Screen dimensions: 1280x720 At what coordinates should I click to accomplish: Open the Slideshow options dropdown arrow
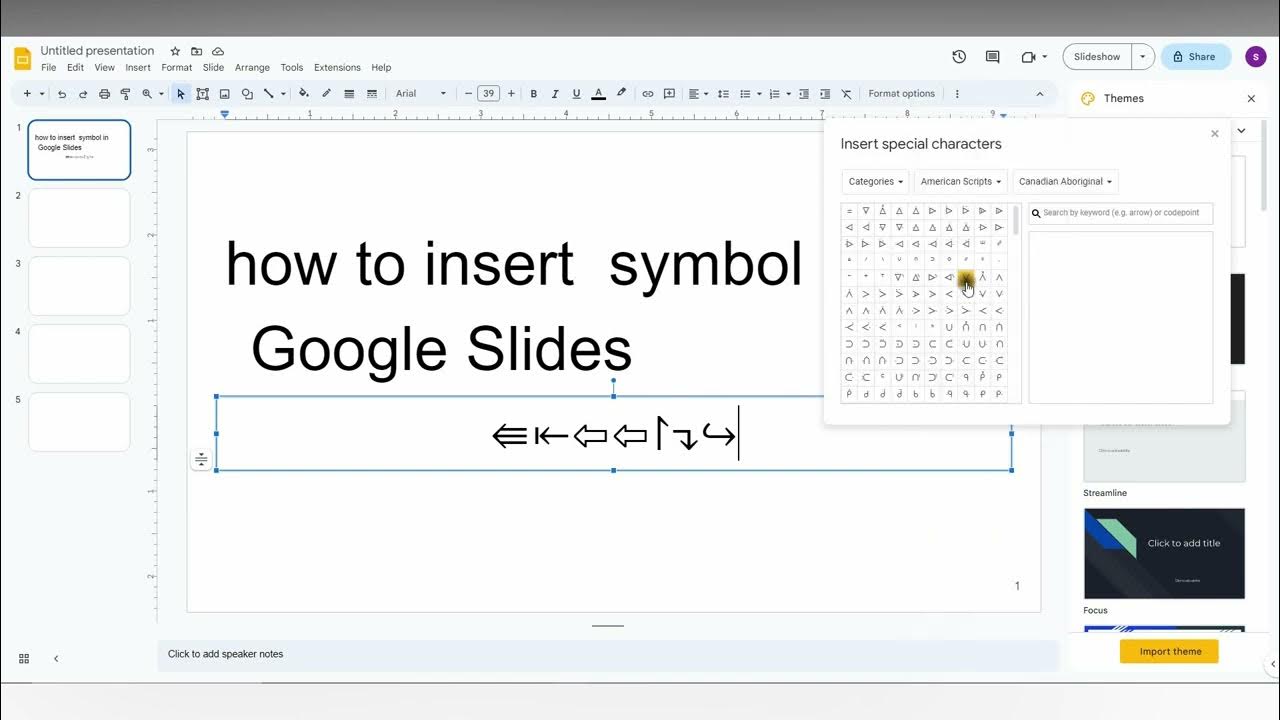tap(1143, 57)
